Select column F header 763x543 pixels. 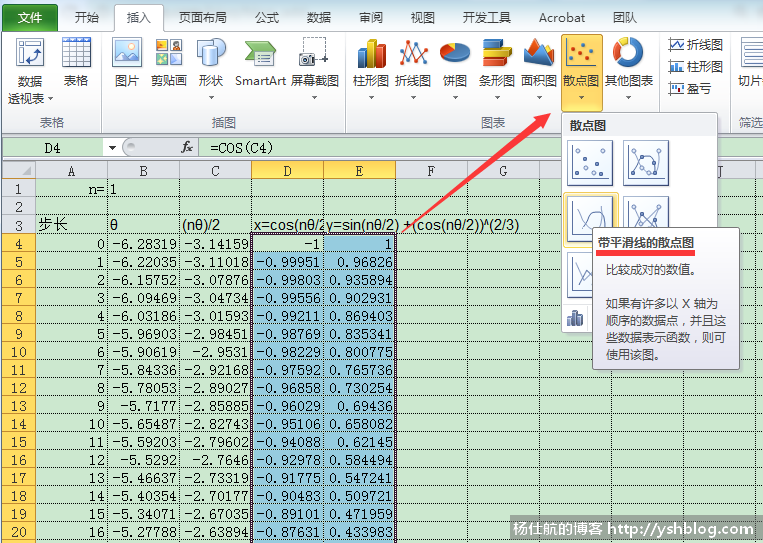point(432,171)
